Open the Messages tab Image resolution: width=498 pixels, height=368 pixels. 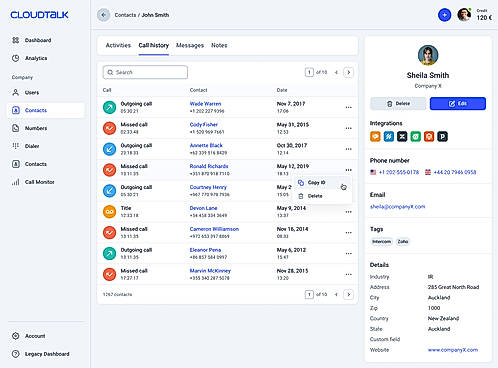pyautogui.click(x=190, y=45)
